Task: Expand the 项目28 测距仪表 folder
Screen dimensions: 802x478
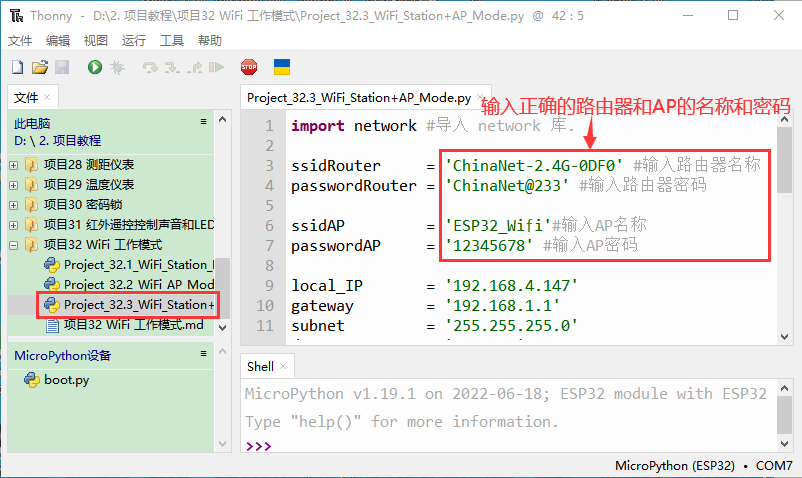Action: click(x=14, y=165)
